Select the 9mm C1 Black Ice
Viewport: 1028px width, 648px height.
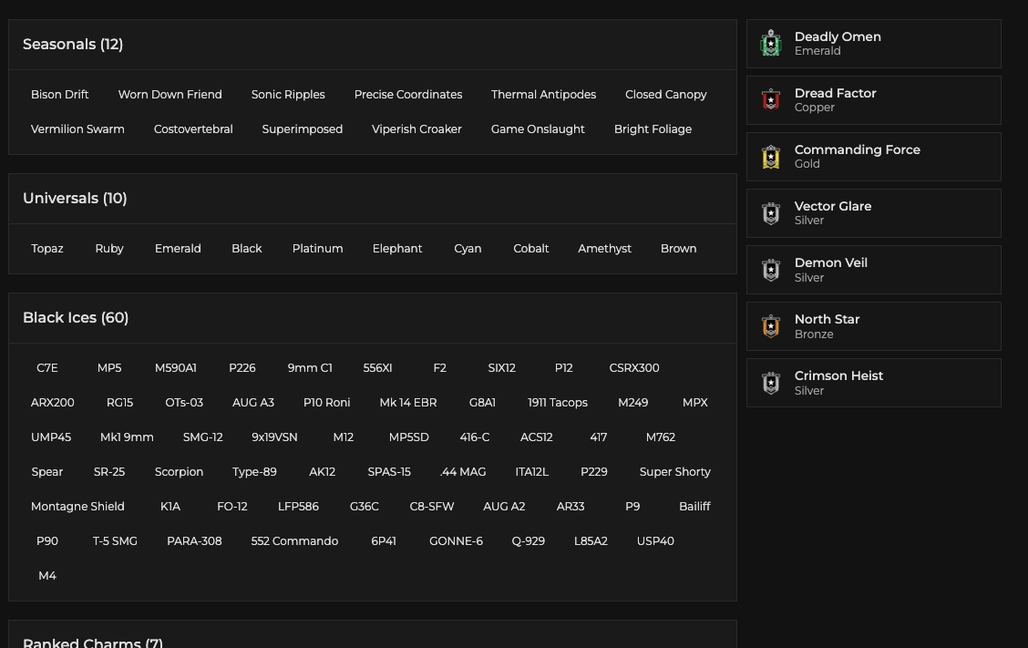click(309, 368)
